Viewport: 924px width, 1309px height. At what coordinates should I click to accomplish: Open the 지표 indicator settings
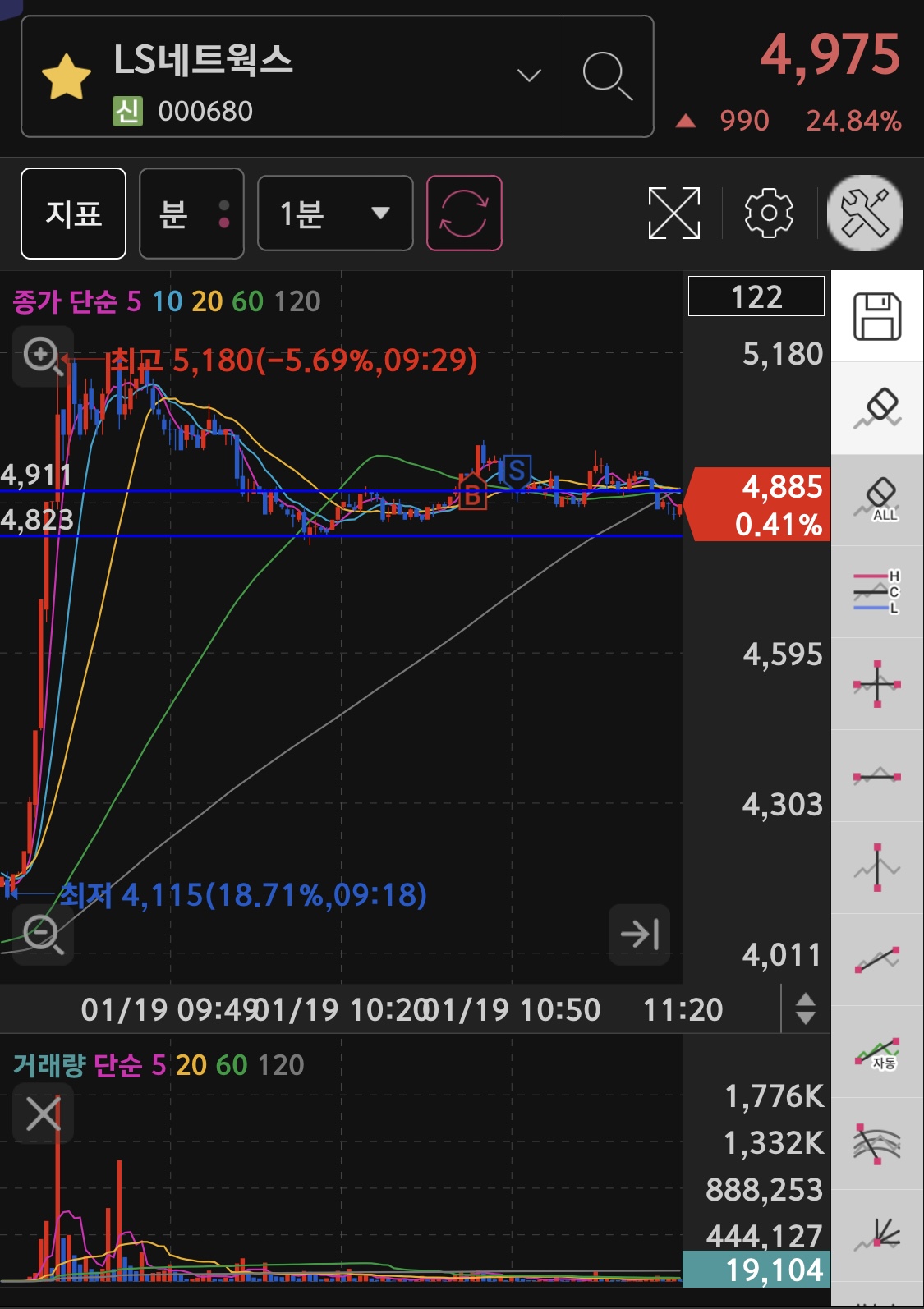pos(73,214)
